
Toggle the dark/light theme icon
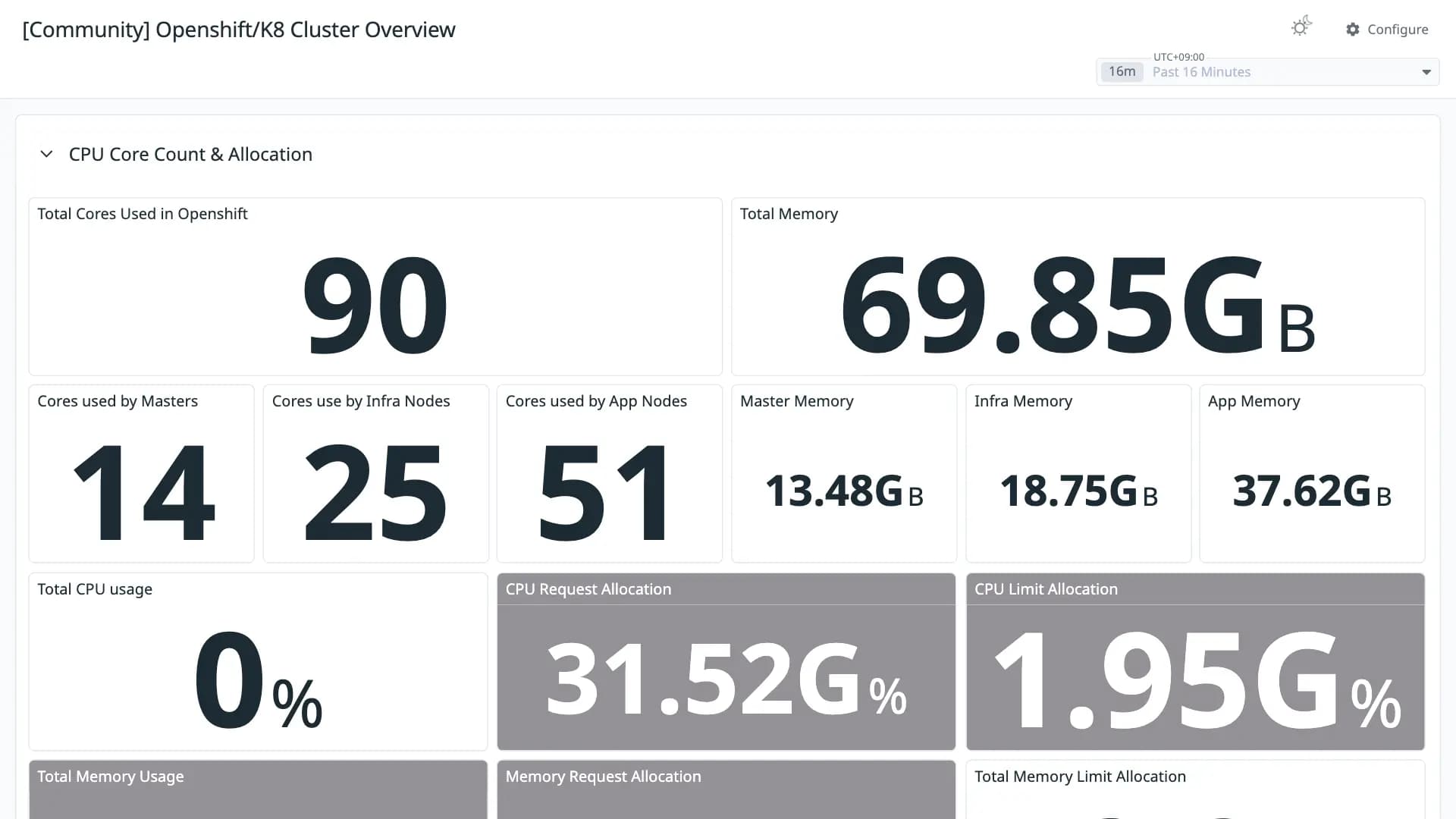click(1301, 27)
